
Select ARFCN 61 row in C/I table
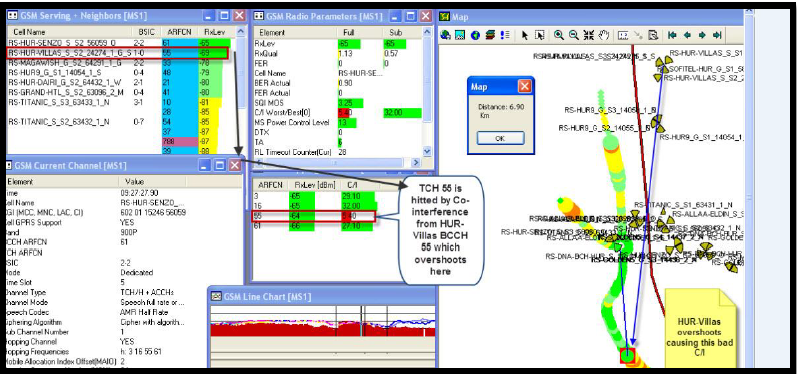click(315, 227)
